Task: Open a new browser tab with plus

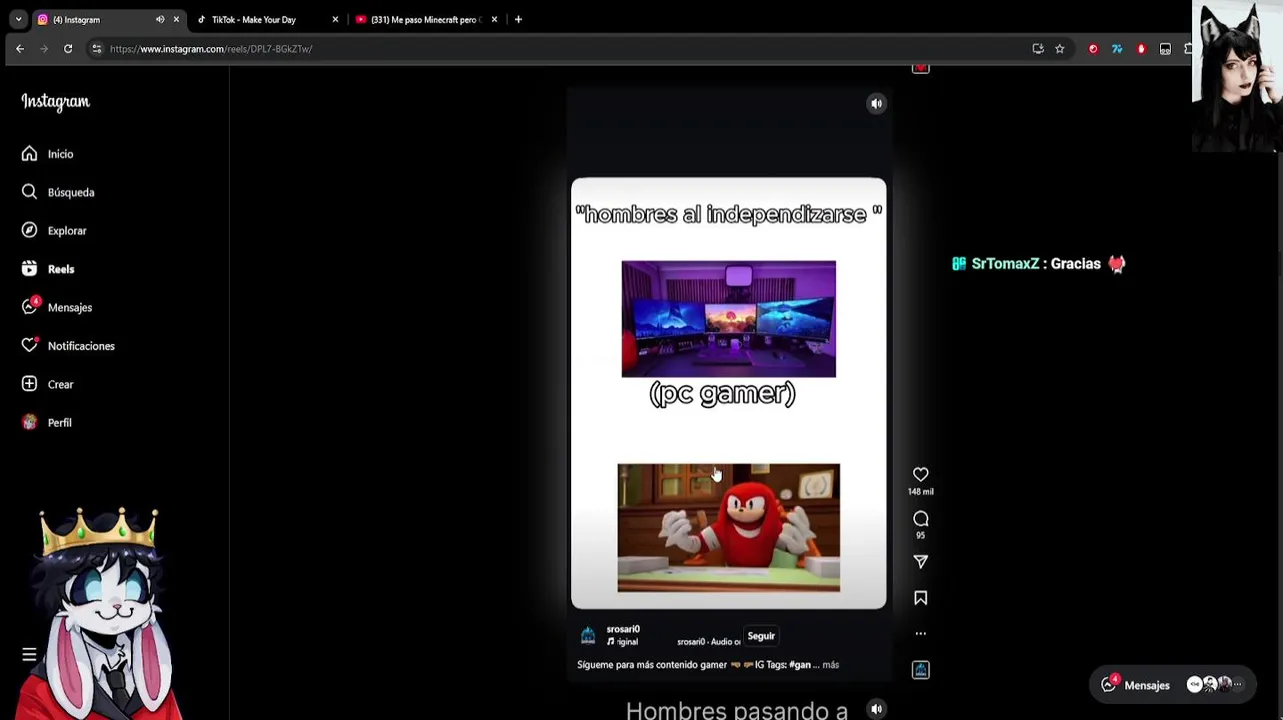Action: [518, 20]
